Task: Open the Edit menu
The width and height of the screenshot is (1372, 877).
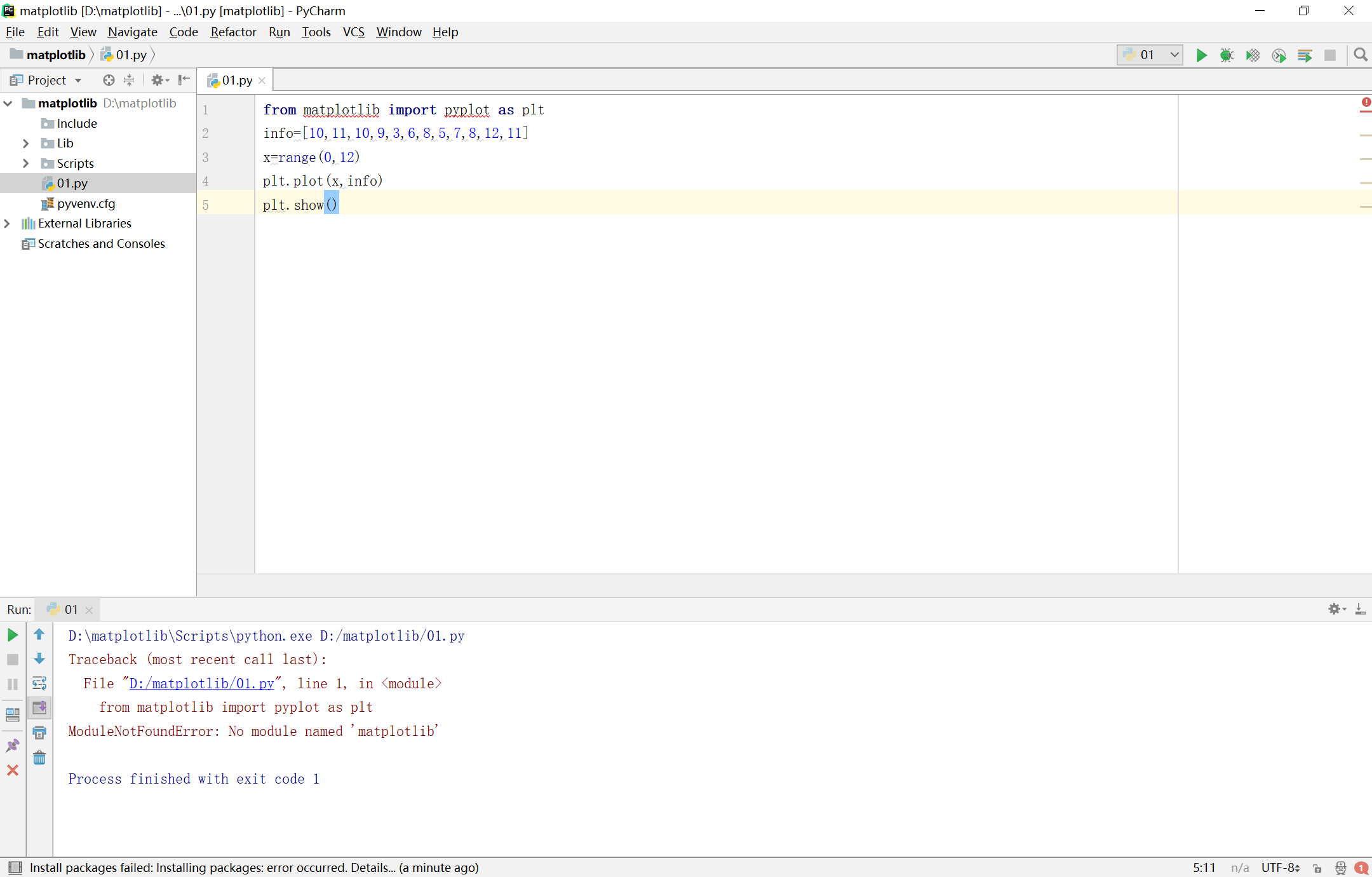Action: [x=48, y=32]
